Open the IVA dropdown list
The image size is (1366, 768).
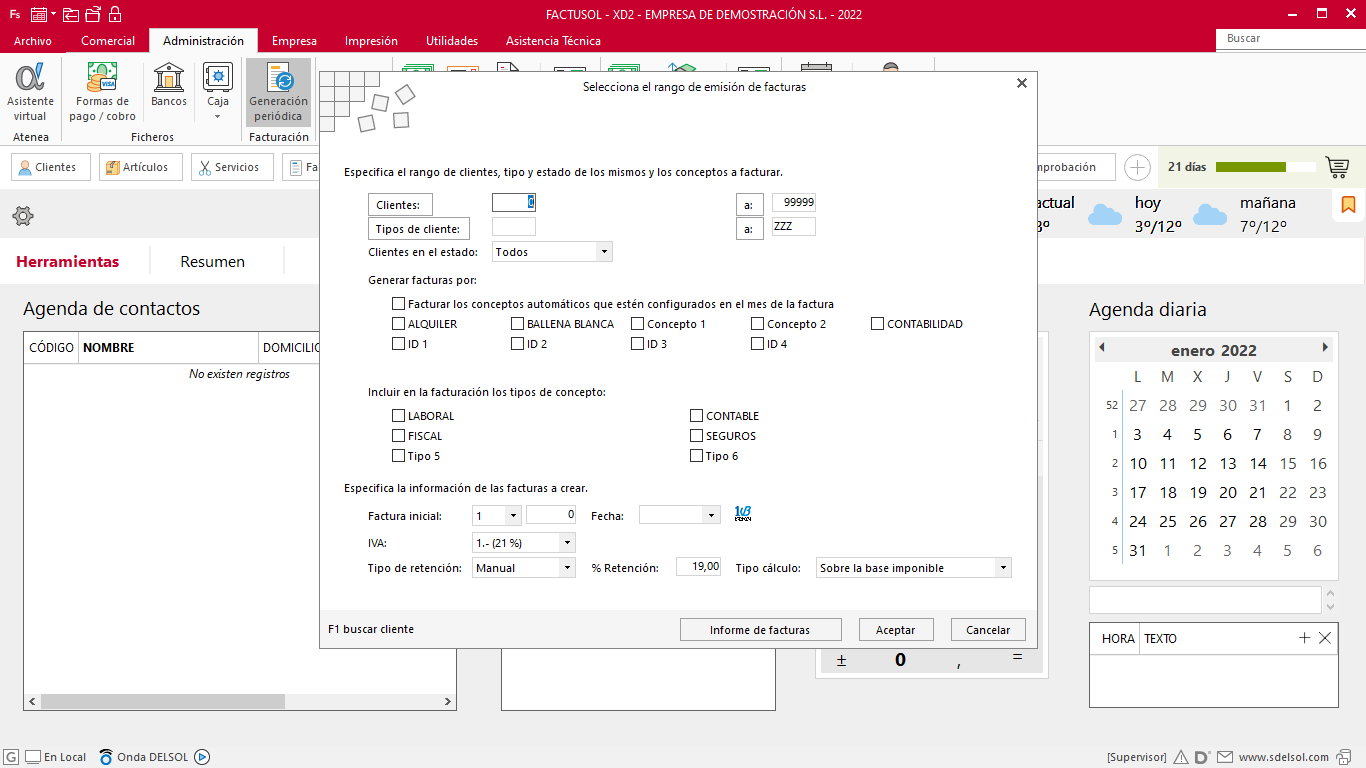(567, 542)
